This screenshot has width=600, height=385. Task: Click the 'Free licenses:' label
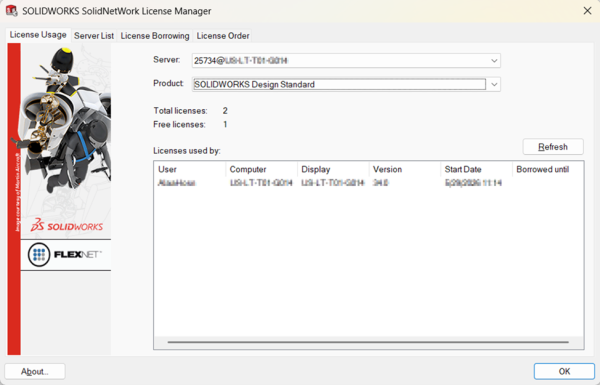coord(179,124)
